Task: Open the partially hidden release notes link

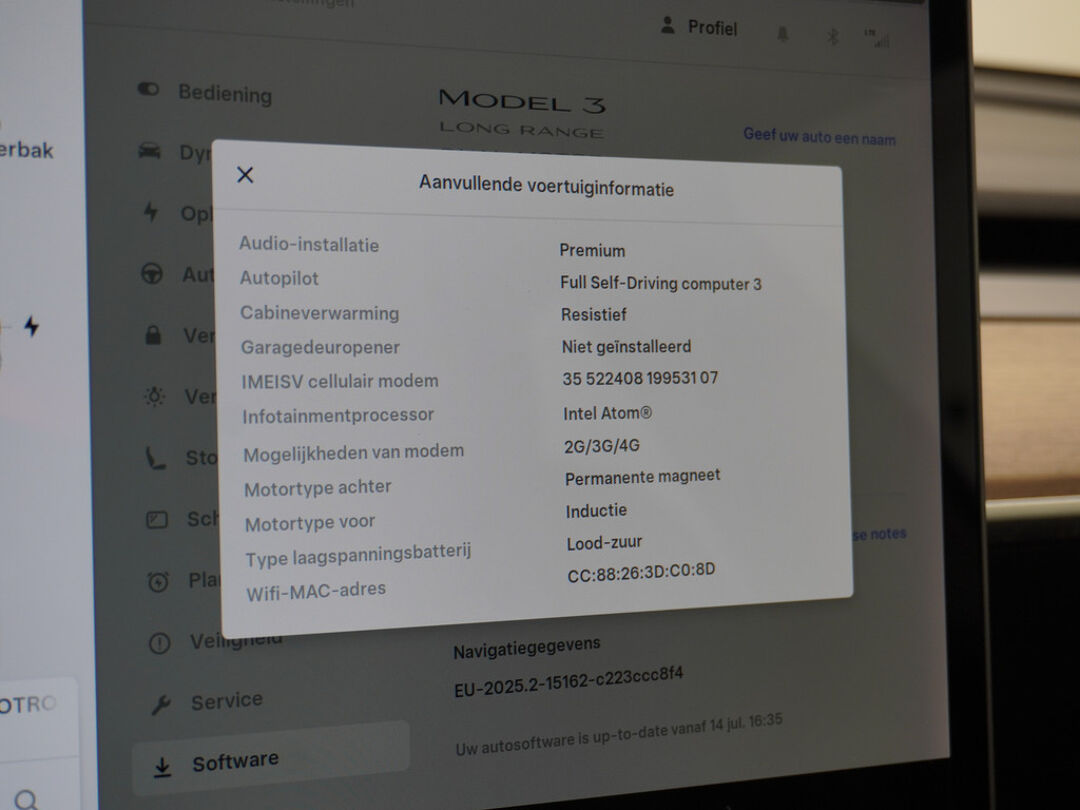Action: click(880, 534)
